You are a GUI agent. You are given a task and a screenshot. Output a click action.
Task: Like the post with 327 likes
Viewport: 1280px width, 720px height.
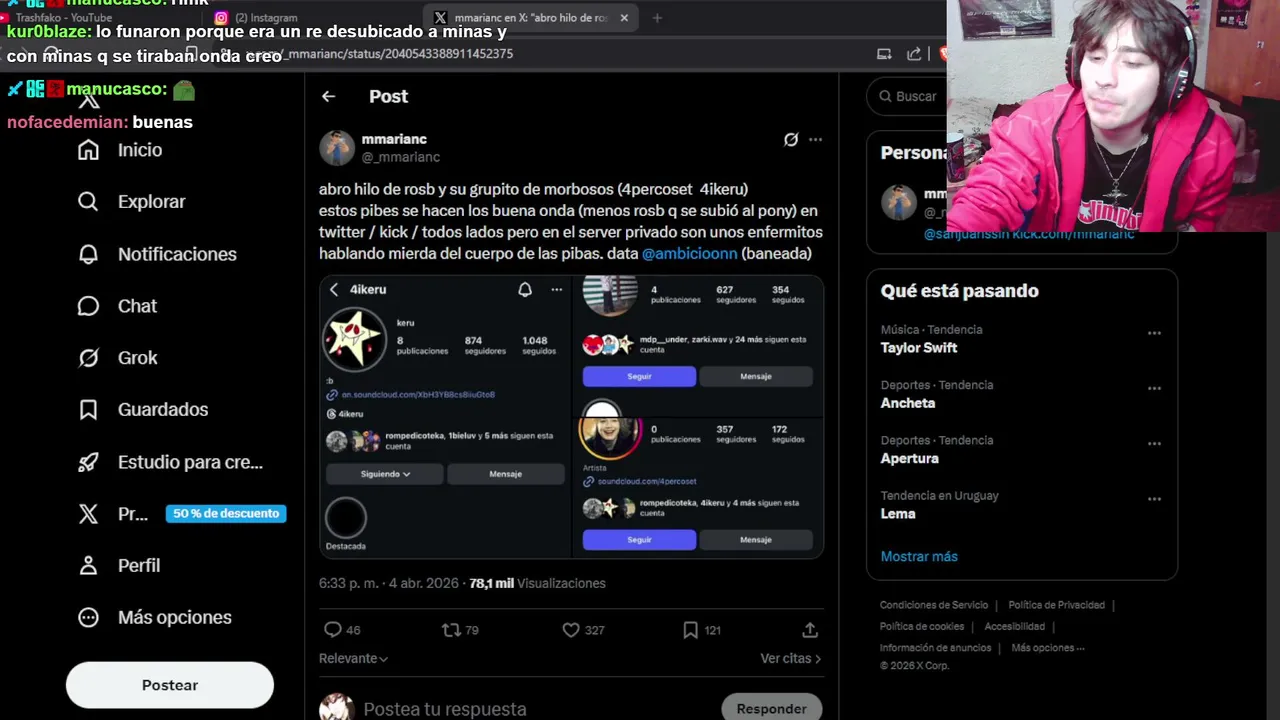pos(571,630)
